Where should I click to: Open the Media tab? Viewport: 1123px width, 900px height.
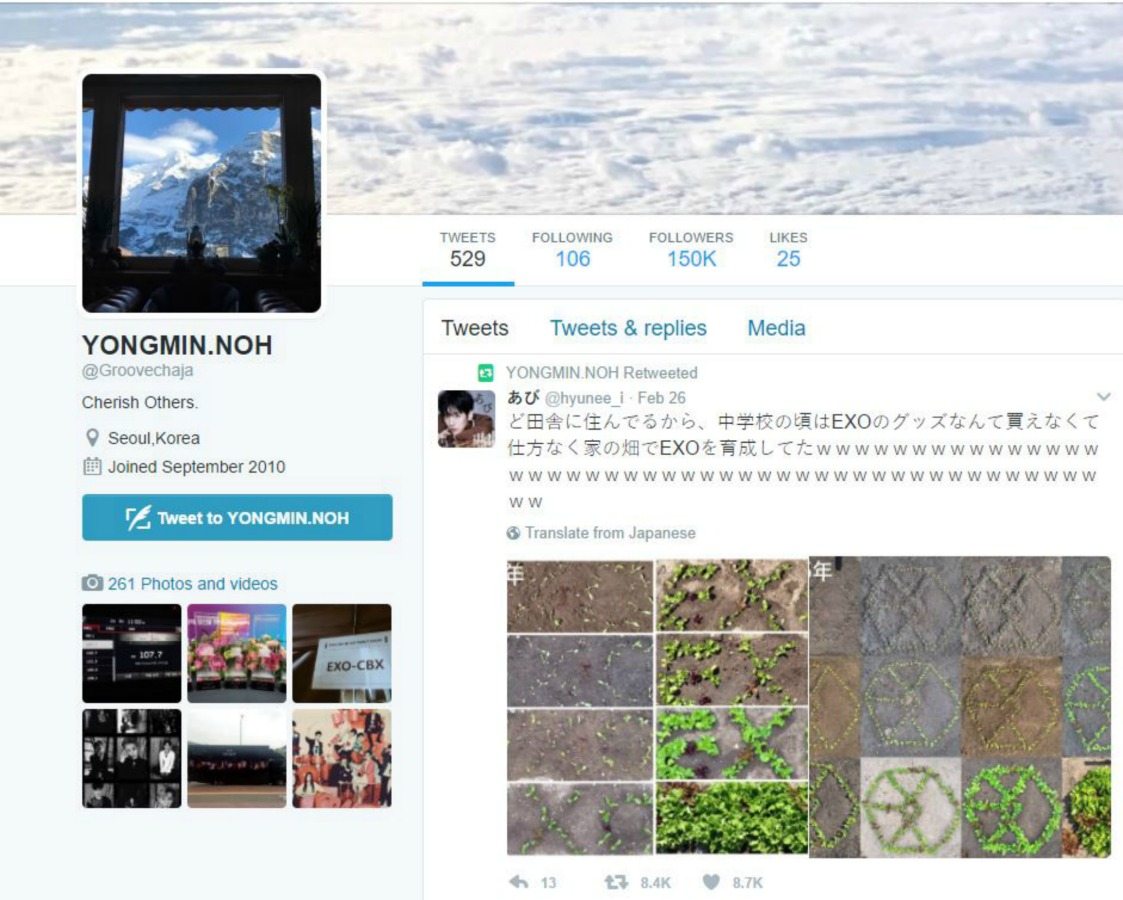click(x=776, y=328)
